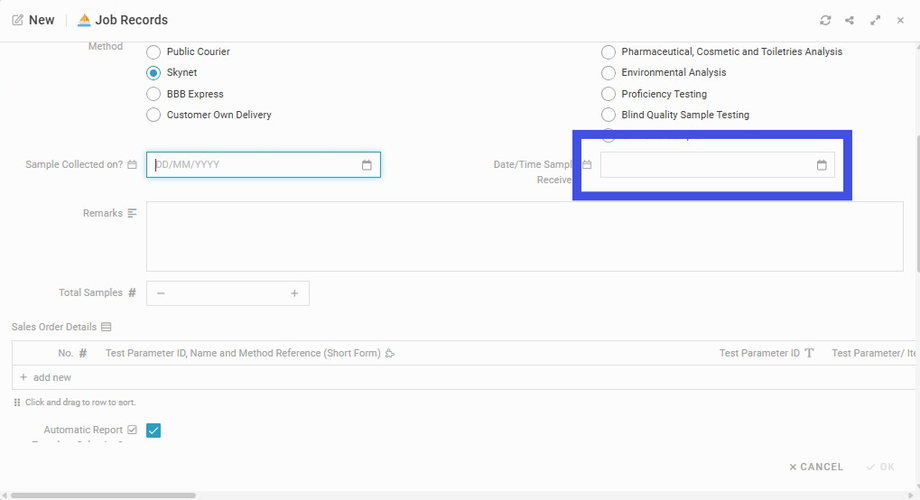This screenshot has height=500, width=920.
Task: Click the share icon in header
Action: tap(849, 21)
